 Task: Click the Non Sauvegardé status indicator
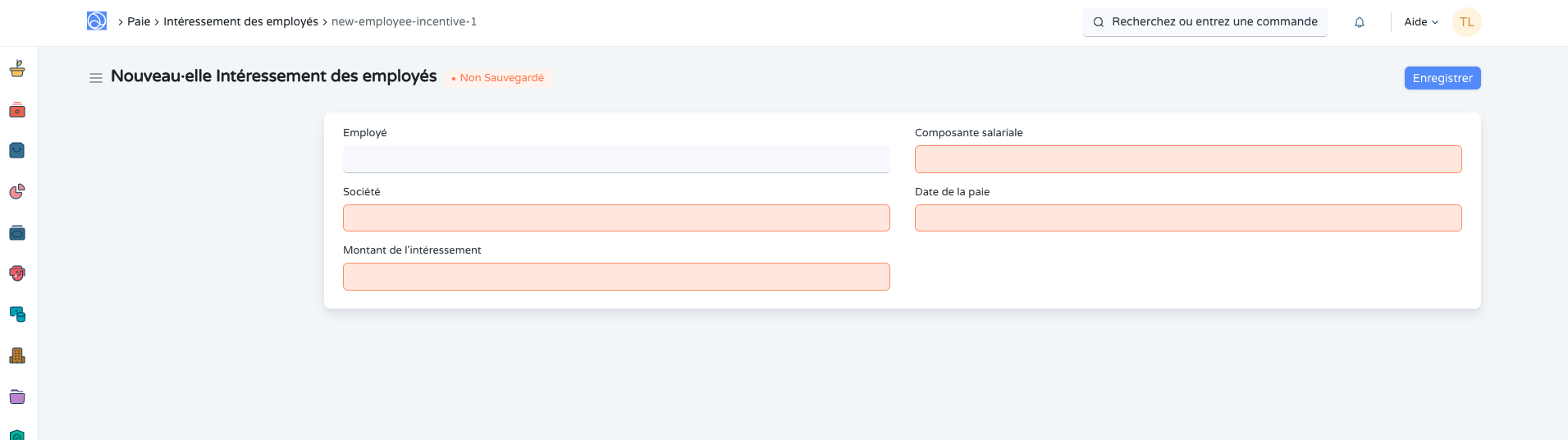click(x=498, y=78)
